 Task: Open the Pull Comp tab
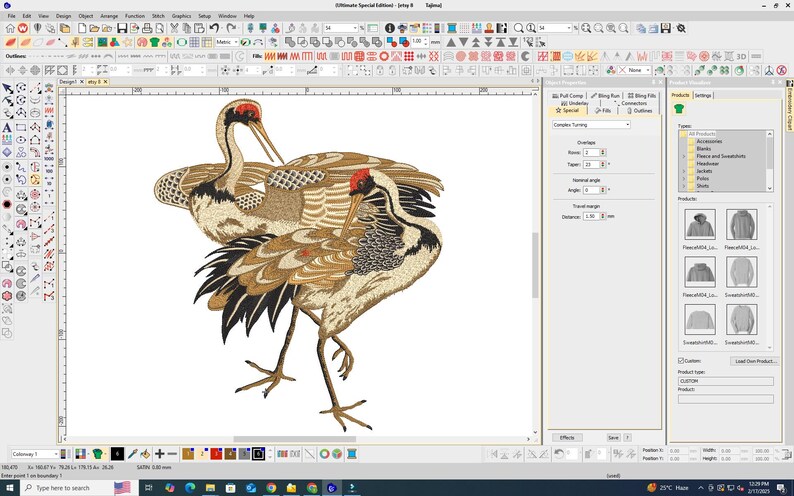[568, 96]
